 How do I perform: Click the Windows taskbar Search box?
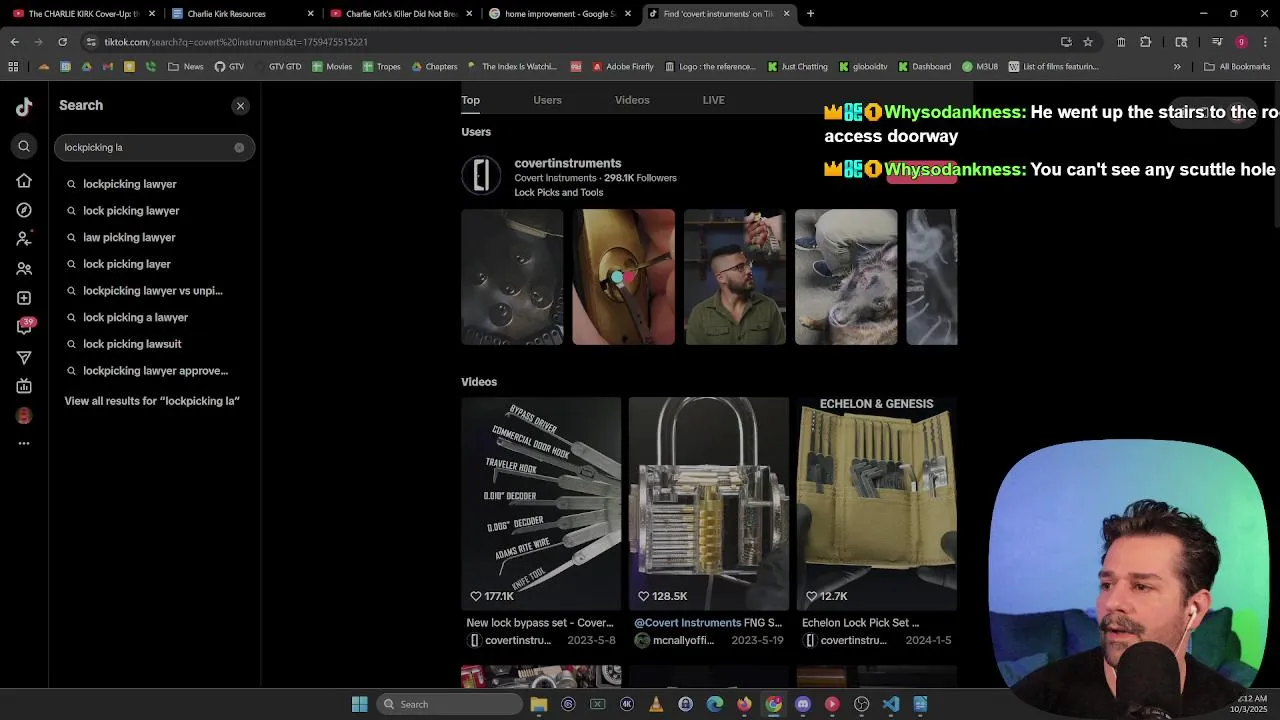(x=451, y=704)
